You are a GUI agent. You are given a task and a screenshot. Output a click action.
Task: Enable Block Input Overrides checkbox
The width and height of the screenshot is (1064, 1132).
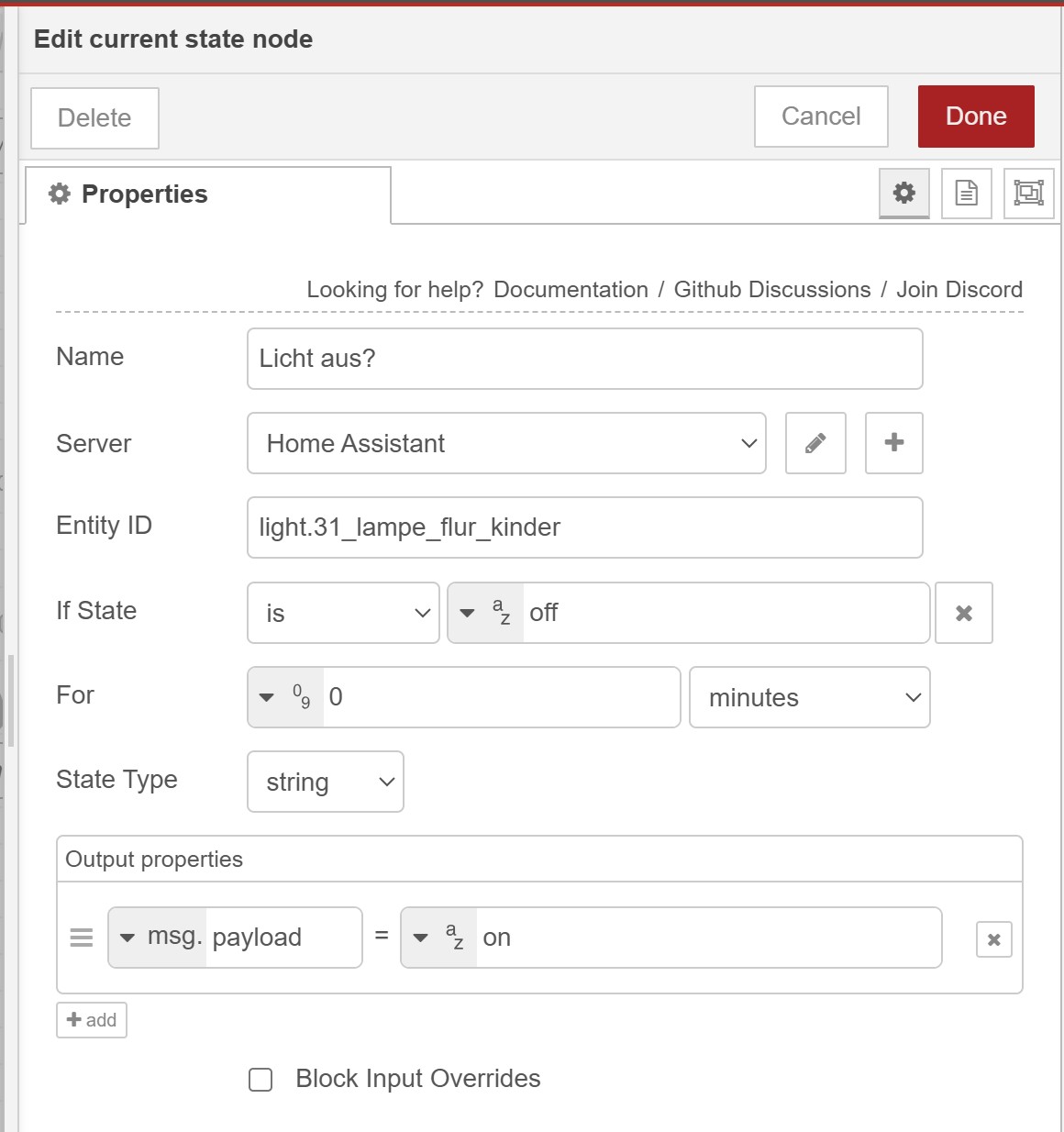260,1080
